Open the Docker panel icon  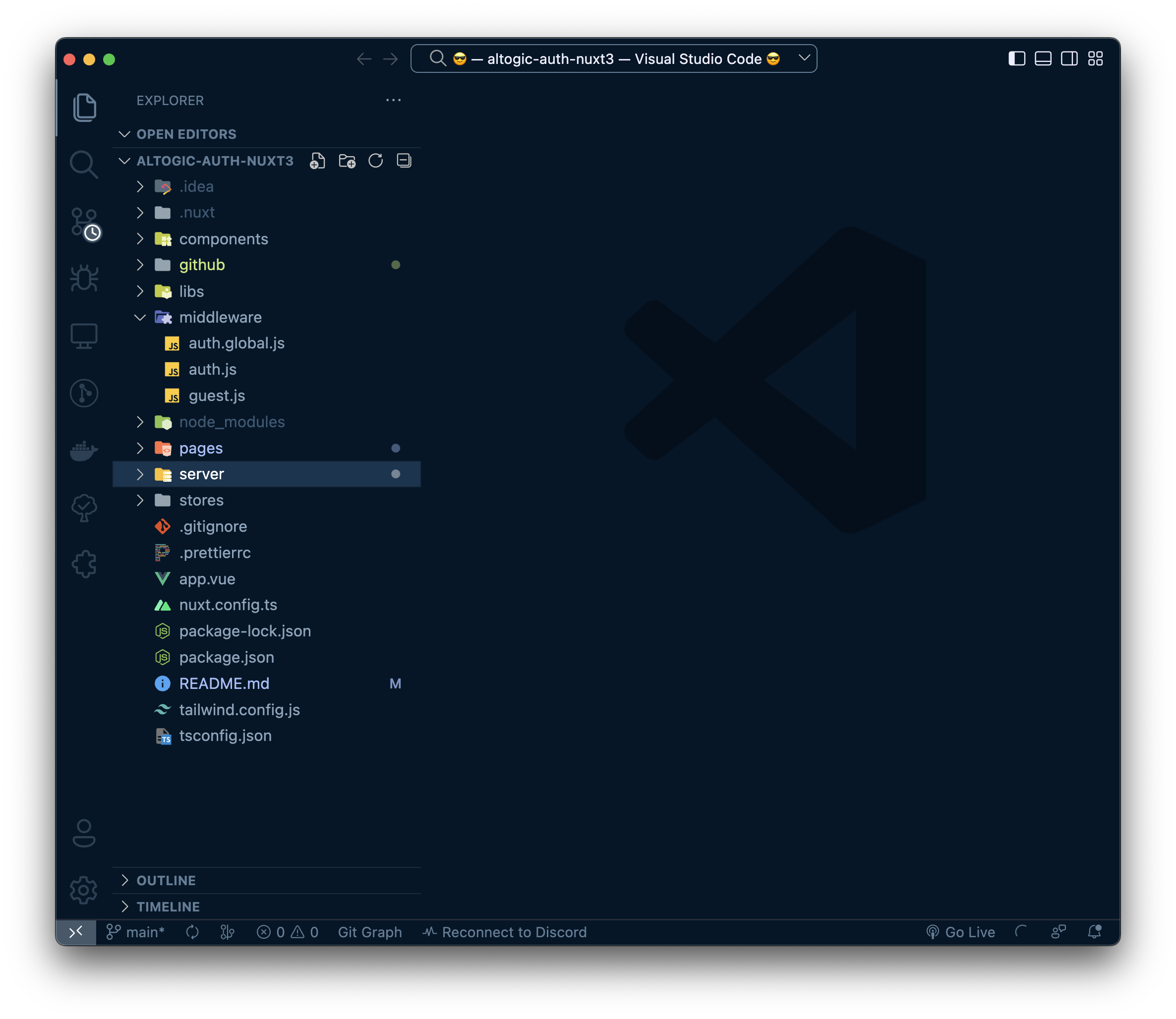click(x=84, y=451)
